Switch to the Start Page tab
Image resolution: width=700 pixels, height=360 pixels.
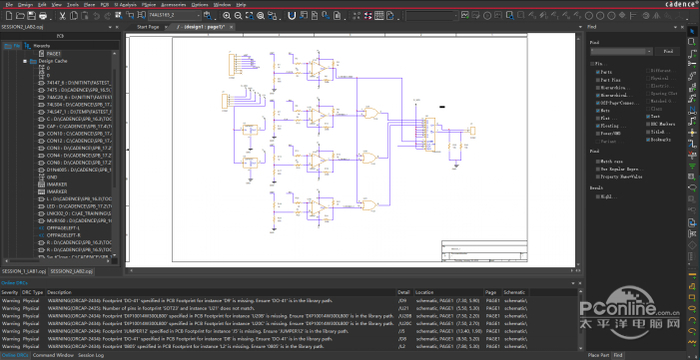148,27
